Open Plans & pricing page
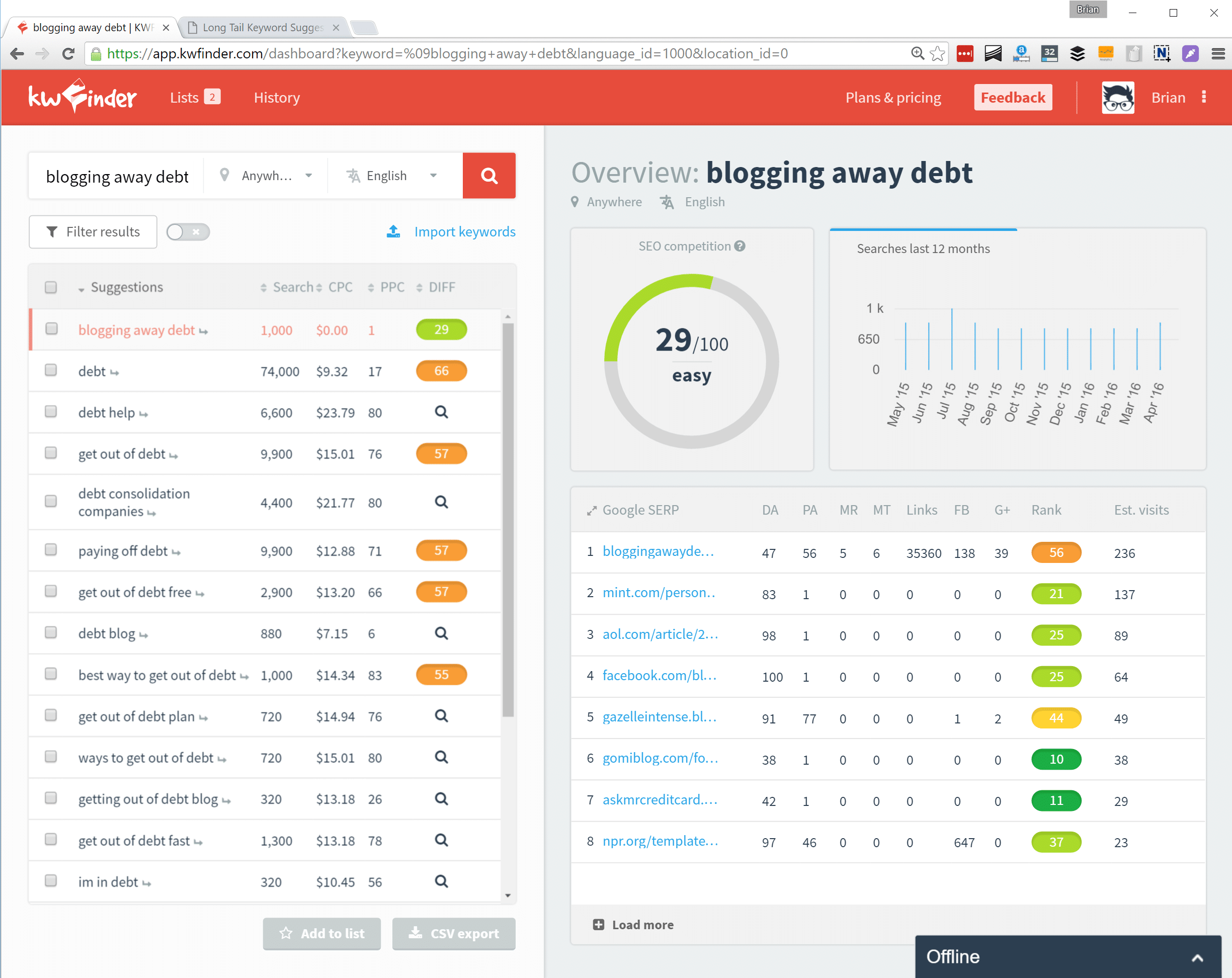 (893, 97)
